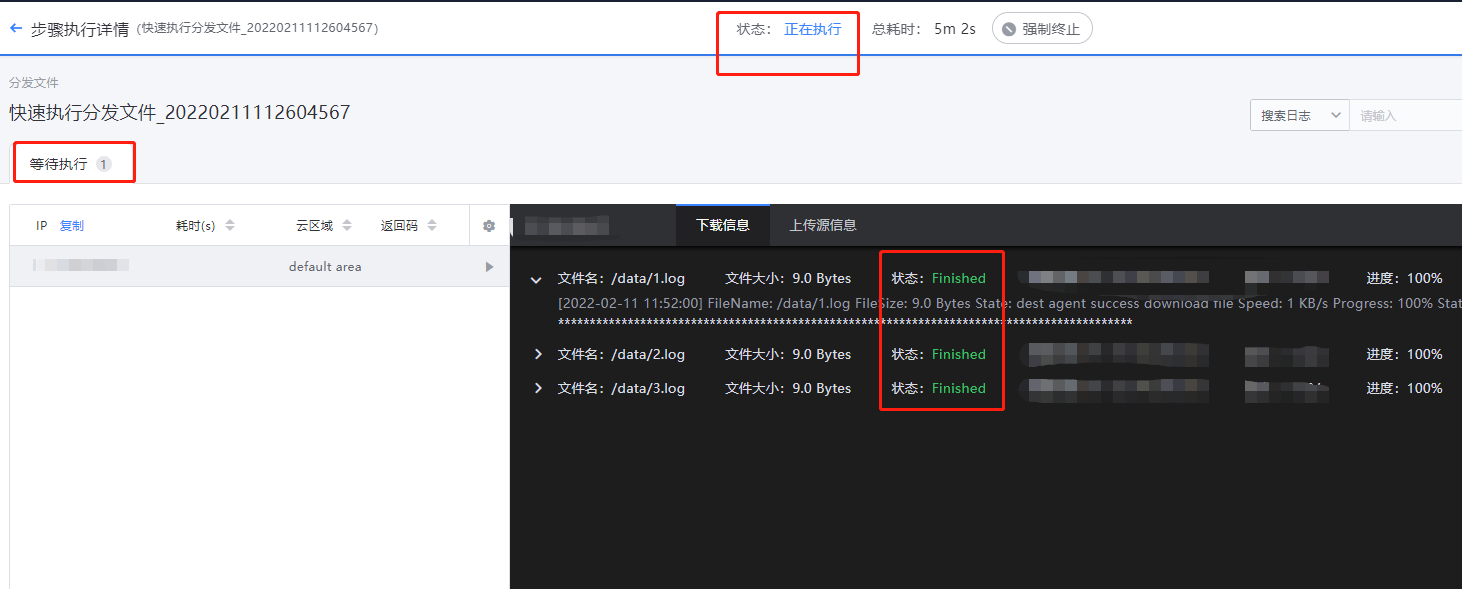
Task: Click the row arrow beside default area
Action: [489, 267]
